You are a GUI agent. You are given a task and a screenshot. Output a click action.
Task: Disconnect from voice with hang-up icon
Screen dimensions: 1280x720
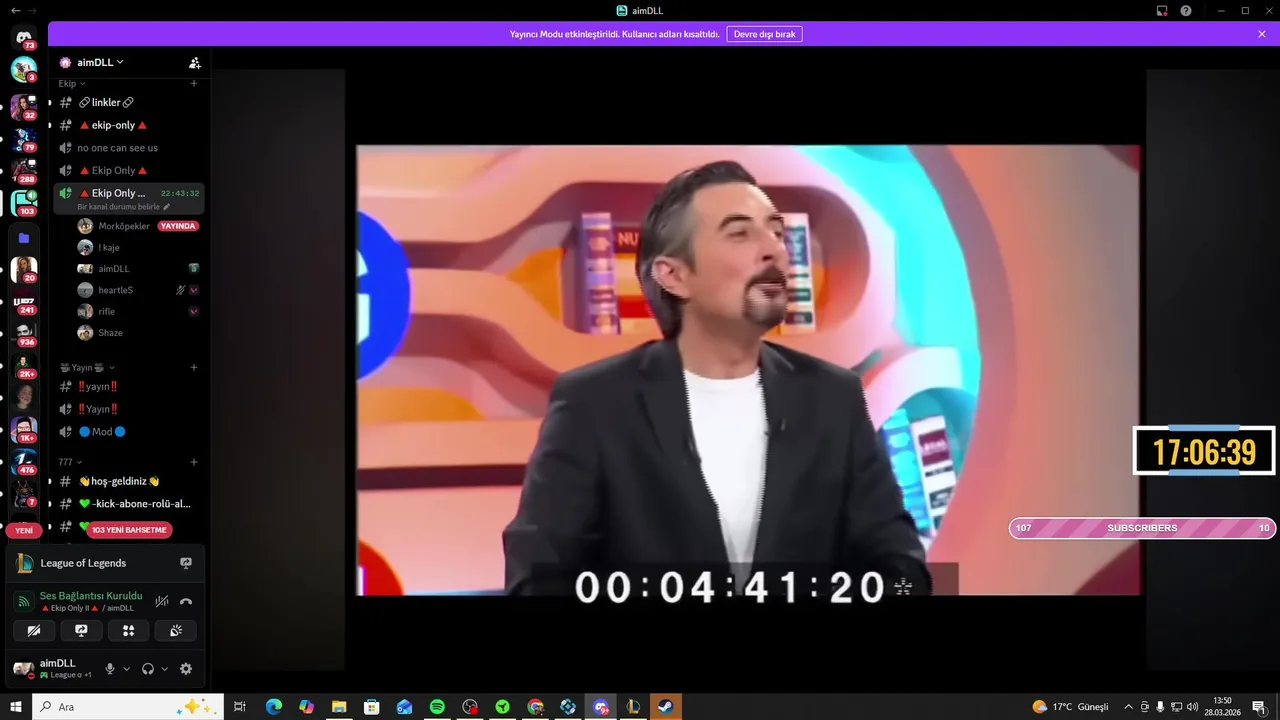click(x=186, y=601)
